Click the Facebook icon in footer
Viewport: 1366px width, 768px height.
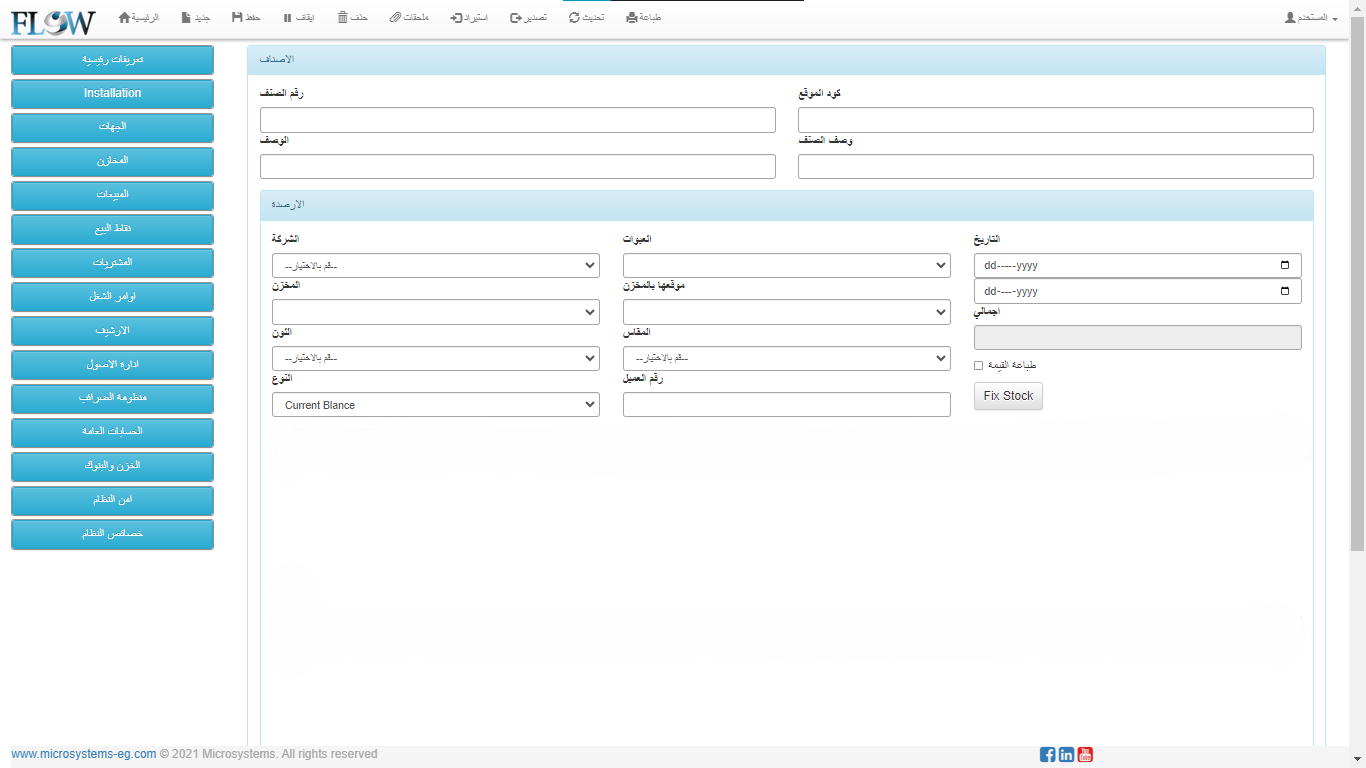1047,755
